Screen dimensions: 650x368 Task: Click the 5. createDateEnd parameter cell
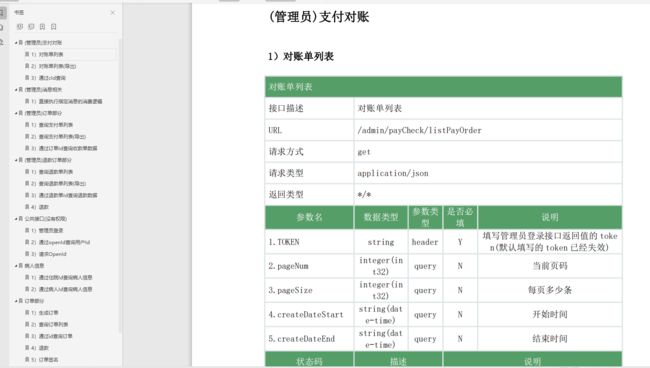tap(310, 339)
